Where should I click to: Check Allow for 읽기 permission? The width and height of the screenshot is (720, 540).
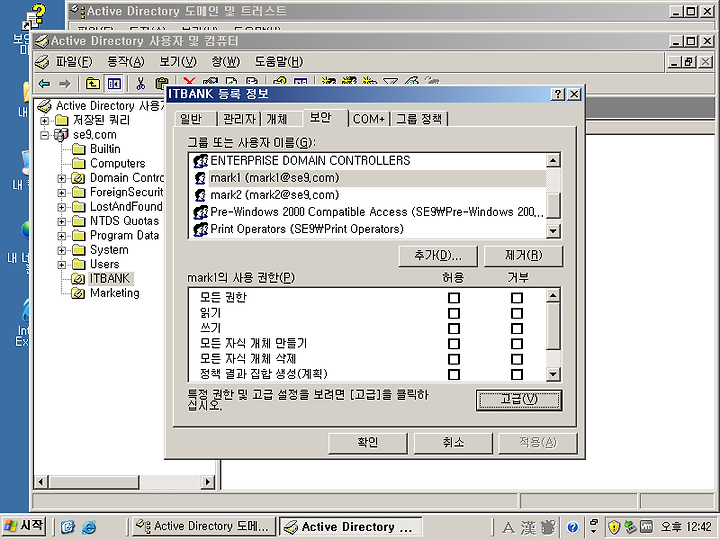454,313
